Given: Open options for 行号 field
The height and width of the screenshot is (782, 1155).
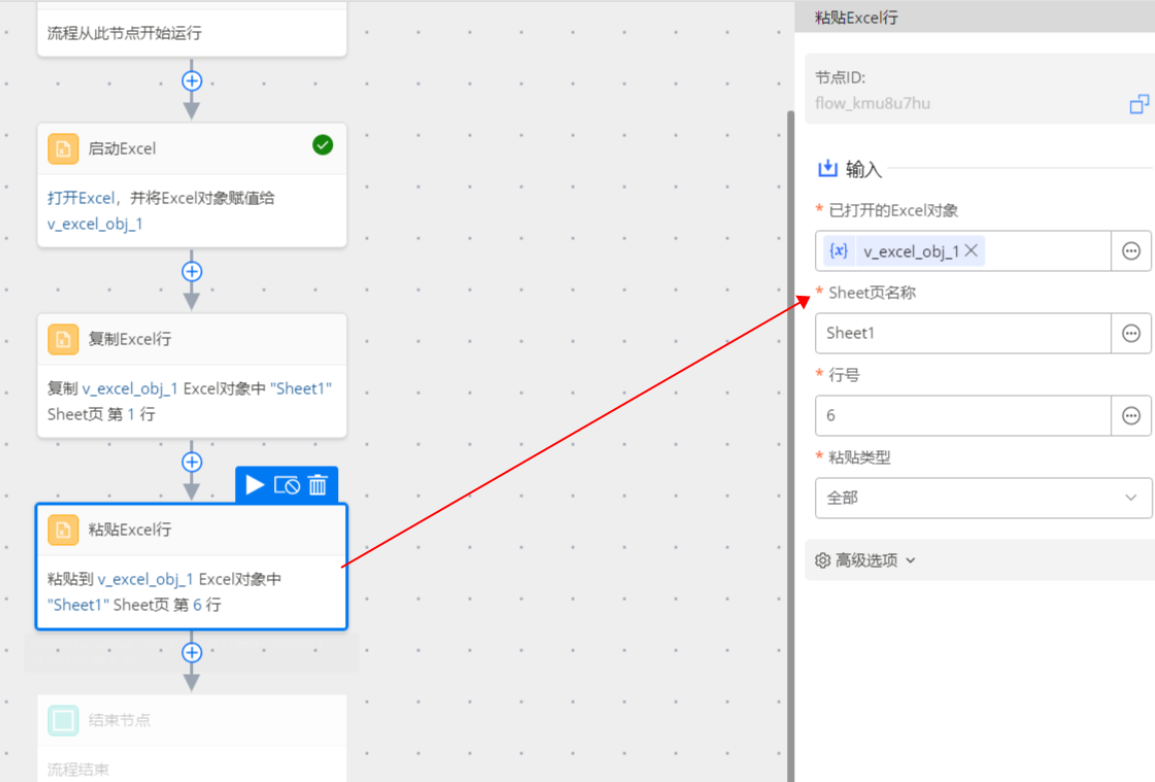Looking at the screenshot, I should [x=1131, y=416].
